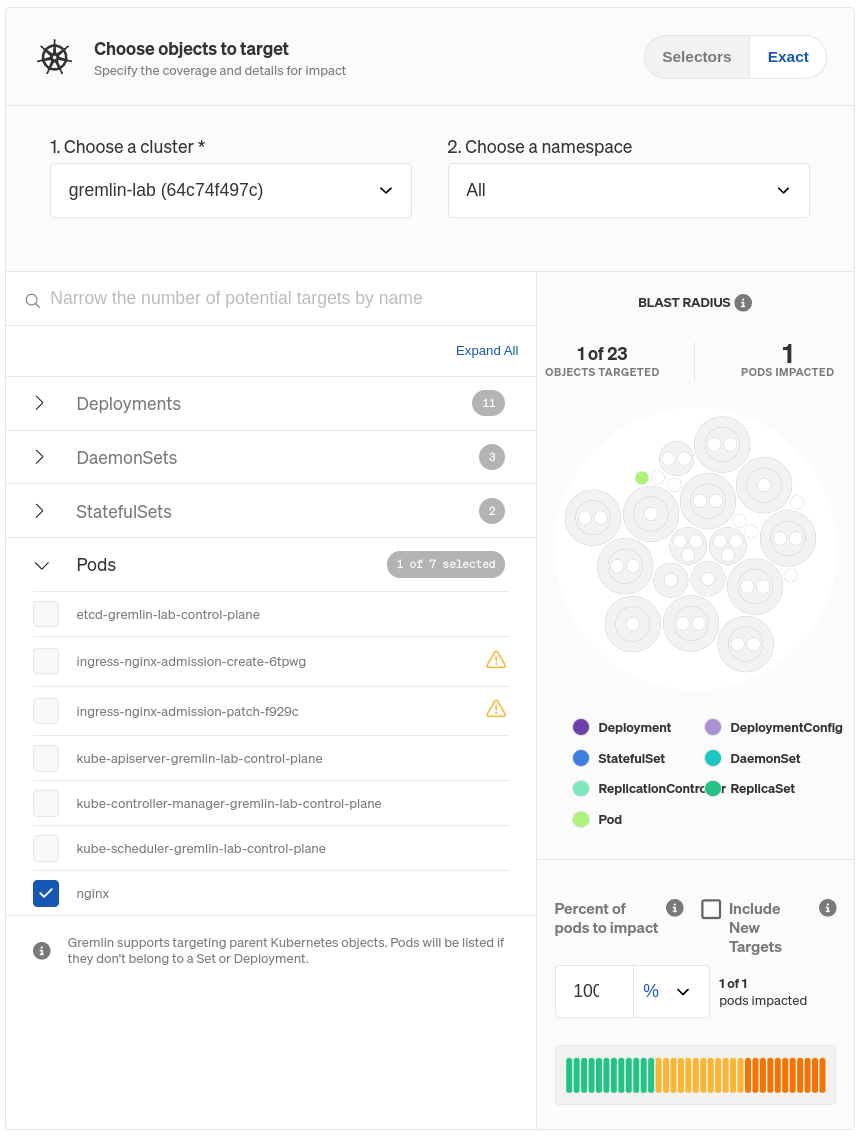Click kube-scheduler-gremlin-lab-control-plane name
Screen dimensions: 861x1137
coord(201,848)
